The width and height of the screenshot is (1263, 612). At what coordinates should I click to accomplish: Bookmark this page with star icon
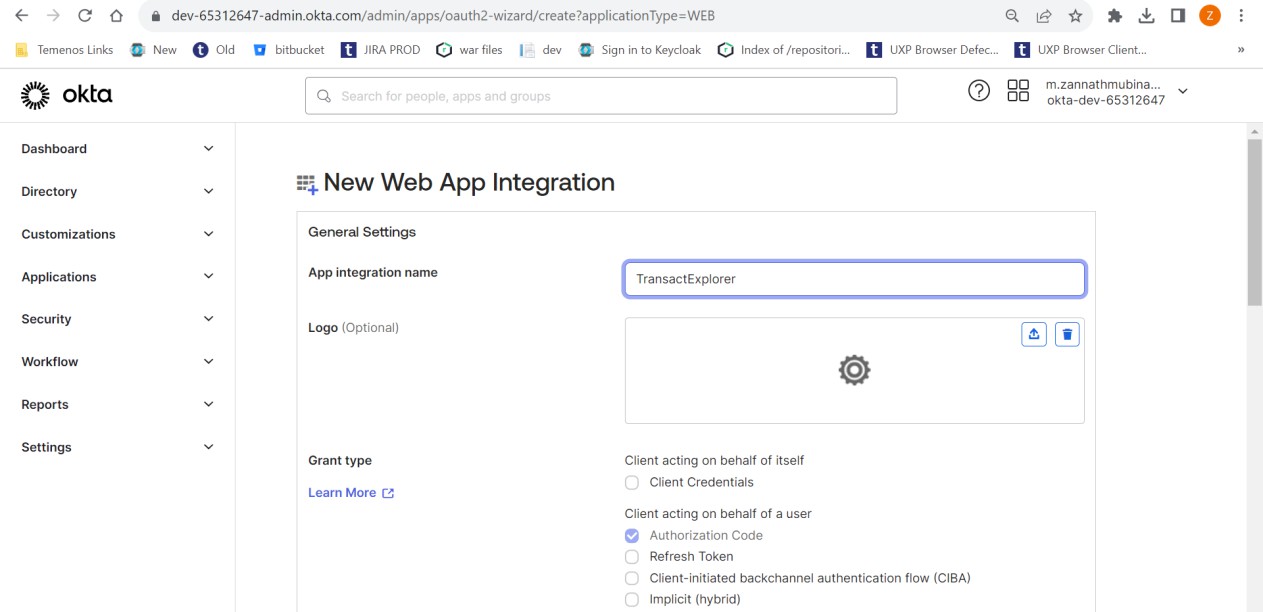1075,16
